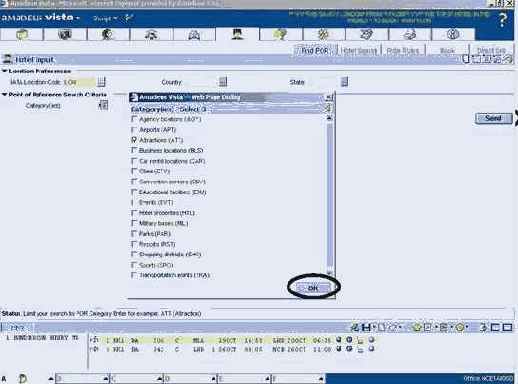The height and width of the screenshot is (384, 518).
Task: Open the fourth bottom bar dropdown
Action: pos(214,379)
